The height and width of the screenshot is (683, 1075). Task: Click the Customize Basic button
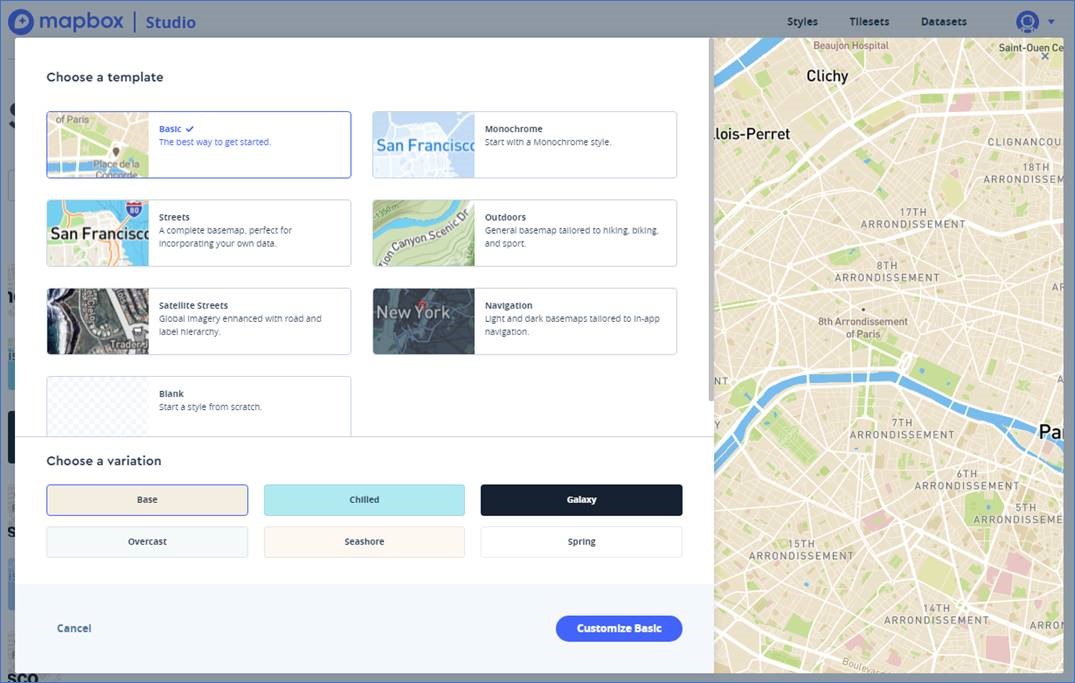(x=619, y=628)
